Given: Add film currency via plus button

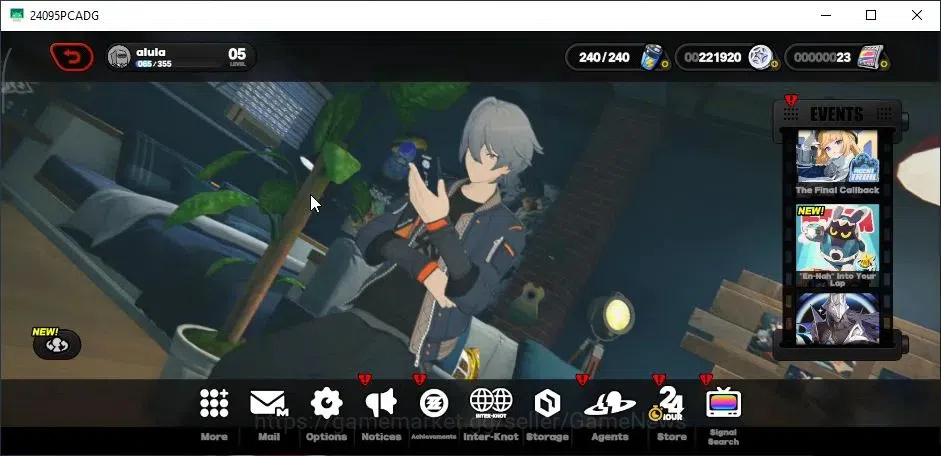Looking at the screenshot, I should 884,64.
